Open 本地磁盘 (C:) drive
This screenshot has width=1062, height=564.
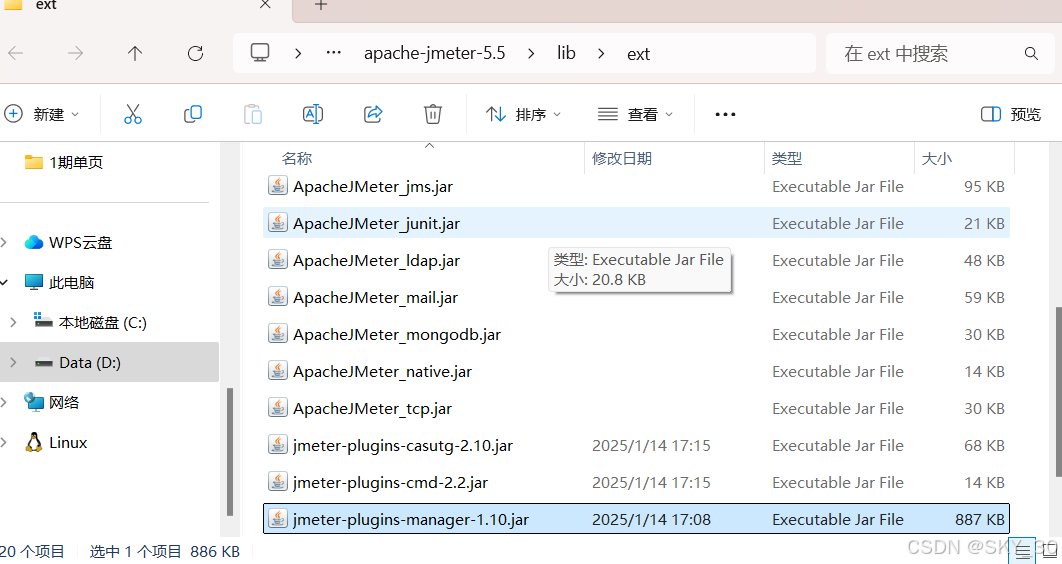point(90,322)
